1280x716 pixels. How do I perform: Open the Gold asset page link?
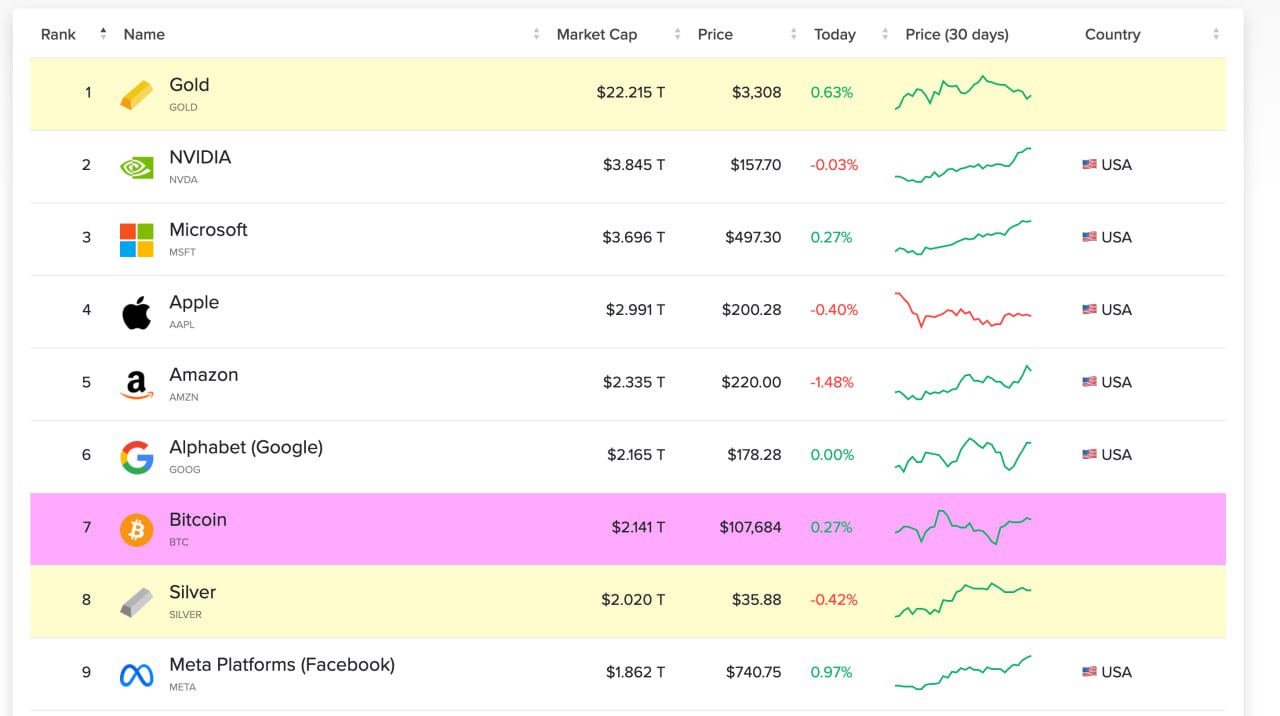[189, 85]
